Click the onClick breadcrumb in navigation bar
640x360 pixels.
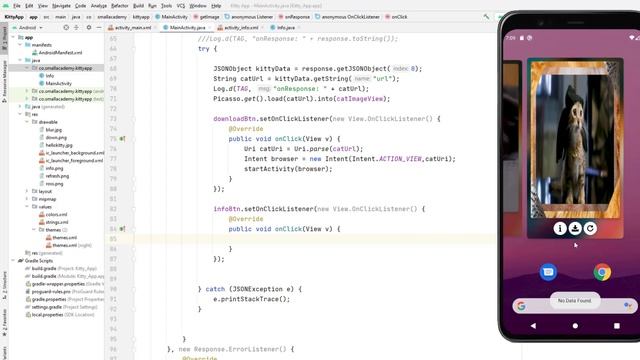[396, 17]
